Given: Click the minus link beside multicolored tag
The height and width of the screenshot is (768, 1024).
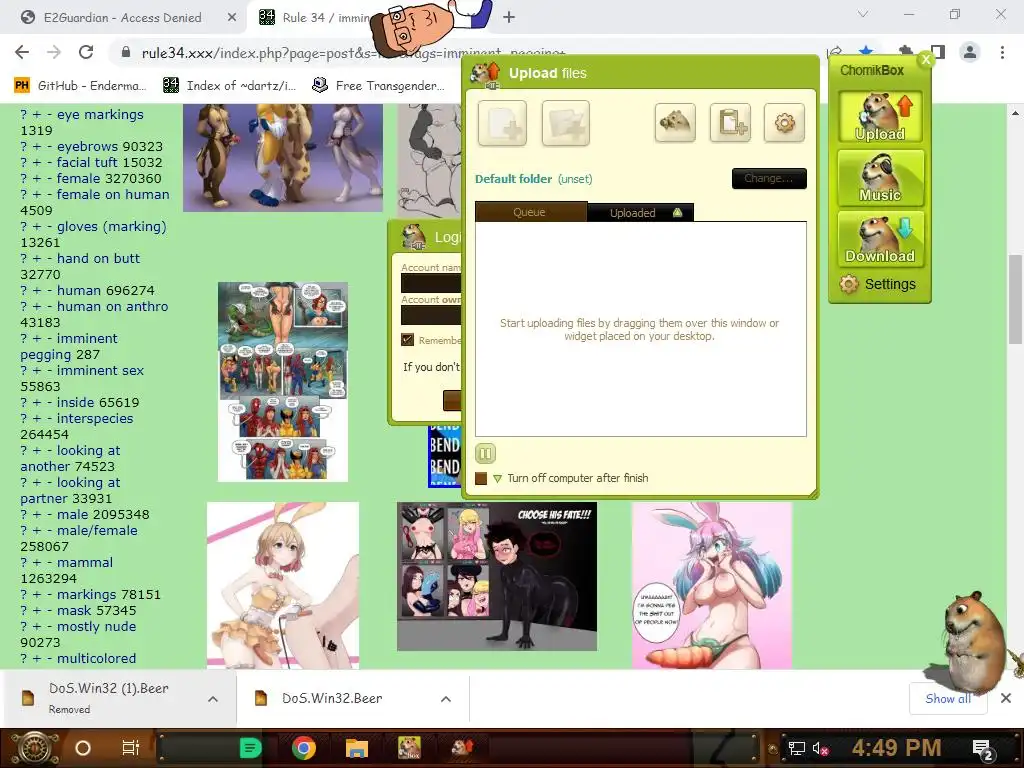Looking at the screenshot, I should click(x=49, y=658).
